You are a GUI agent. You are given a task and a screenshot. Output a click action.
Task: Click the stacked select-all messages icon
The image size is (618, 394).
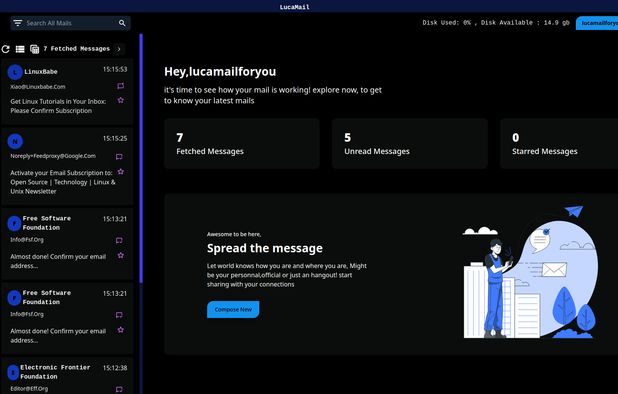(35, 49)
